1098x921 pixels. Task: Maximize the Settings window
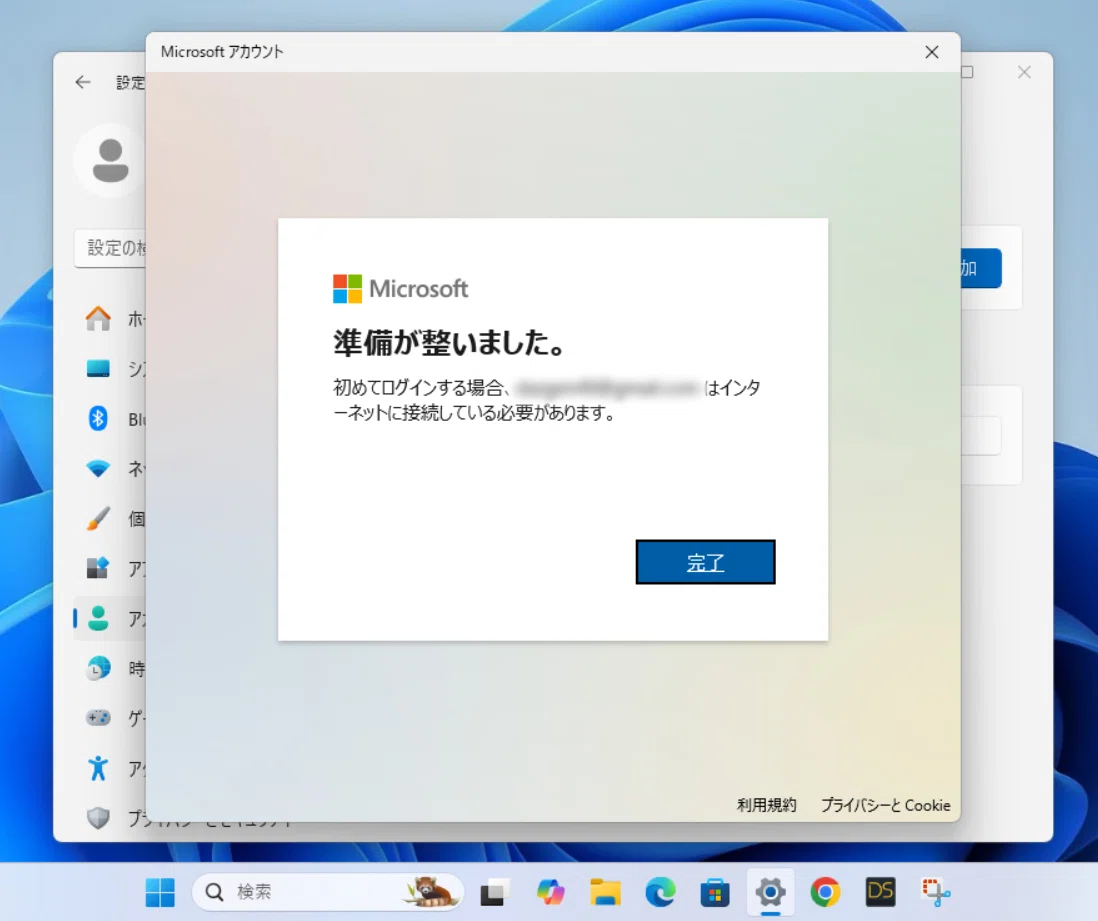click(x=968, y=72)
